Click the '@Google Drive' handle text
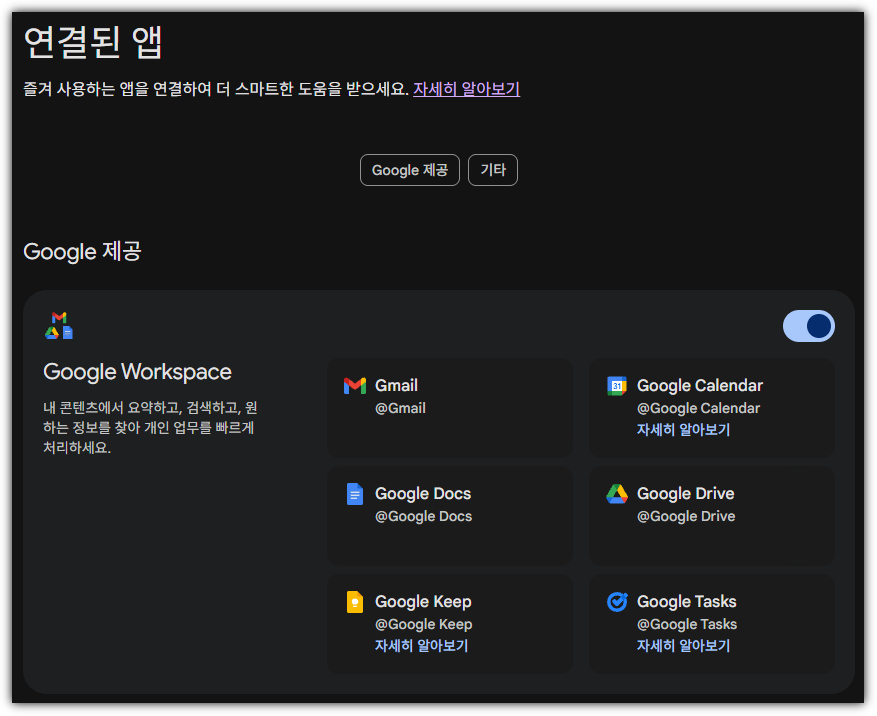The height and width of the screenshot is (716, 877). (686, 516)
